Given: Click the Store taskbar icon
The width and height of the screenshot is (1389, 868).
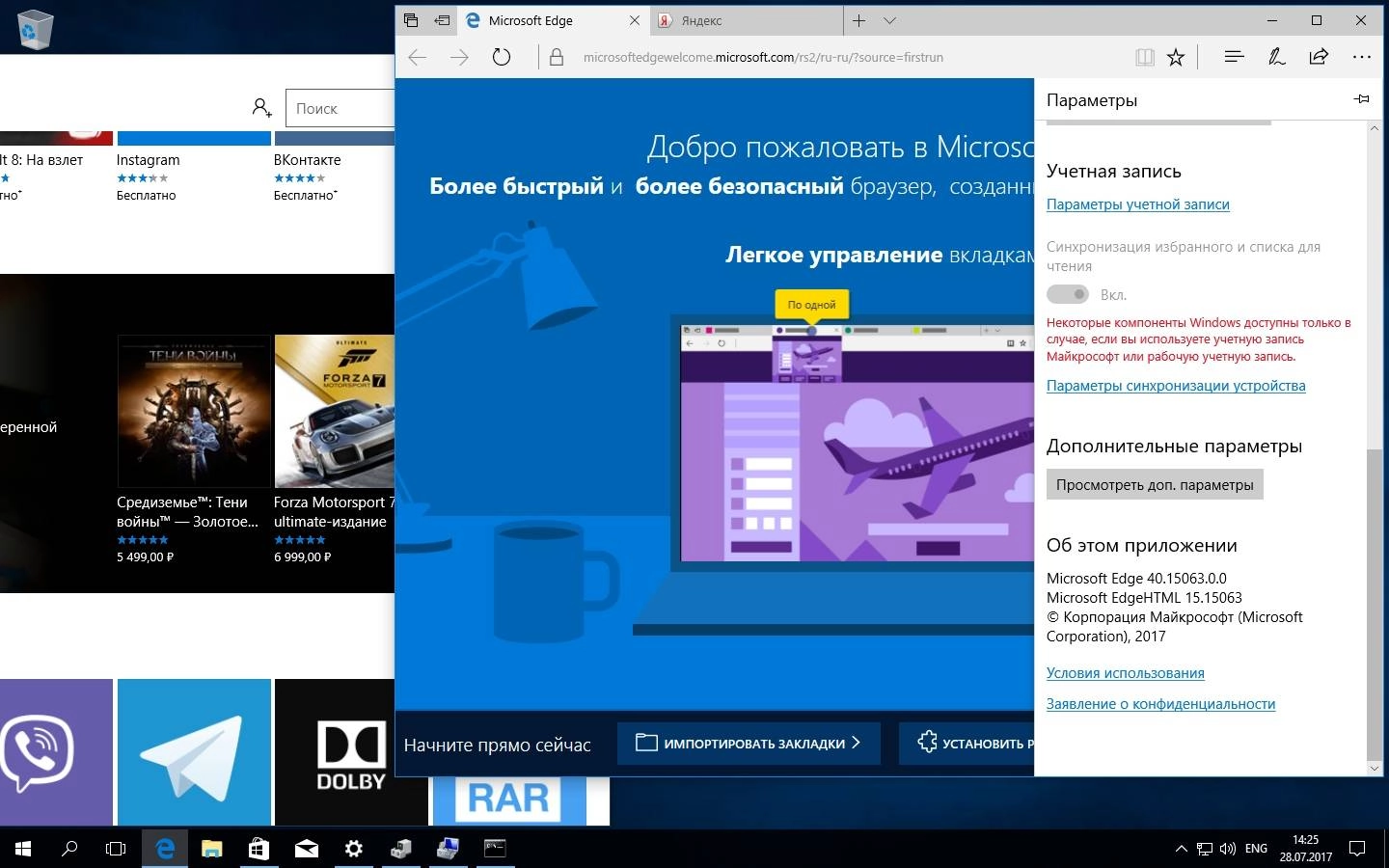Looking at the screenshot, I should 259,849.
